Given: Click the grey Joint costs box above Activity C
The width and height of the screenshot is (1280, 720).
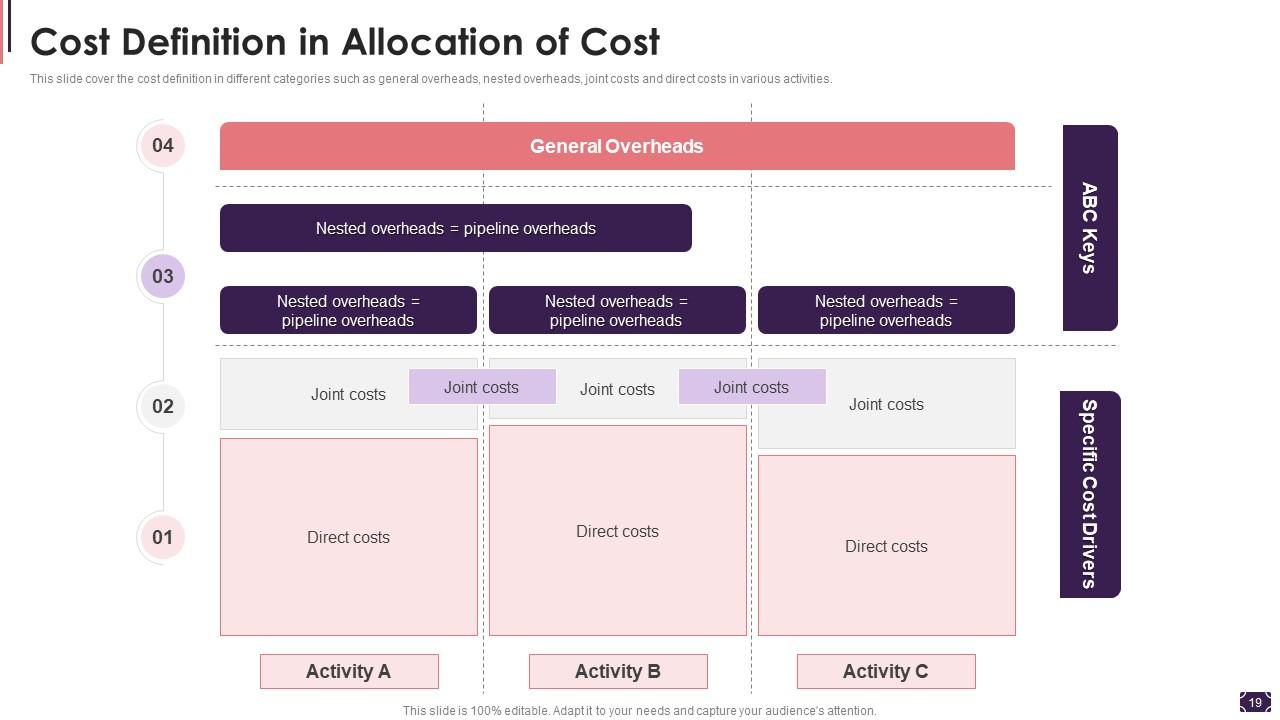Looking at the screenshot, I should point(886,418).
